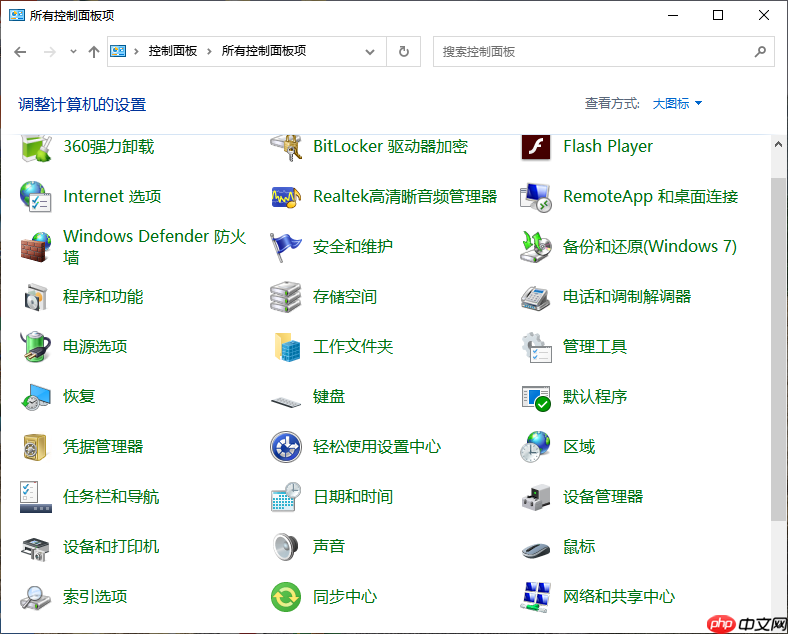Open the 网络和共享中心 link text

(619, 597)
